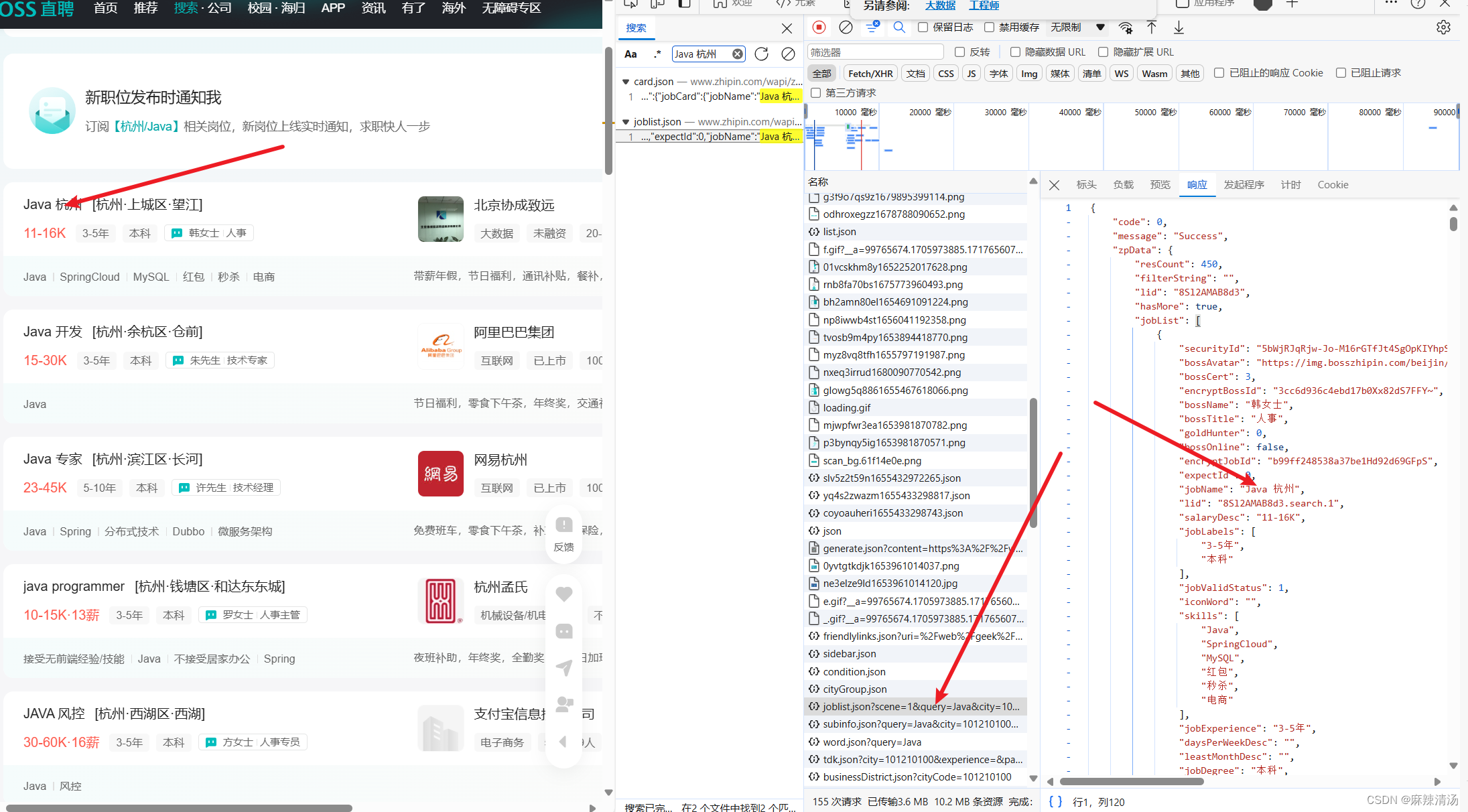The width and height of the screenshot is (1468, 812).
Task: Open the 大数据 link at top
Action: (940, 5)
